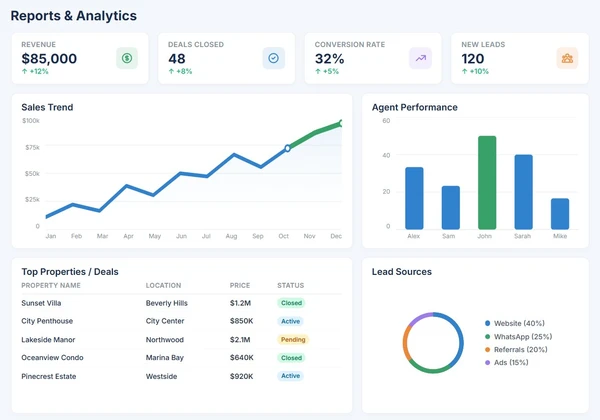600x420 pixels.
Task: Click the Closed status badge for Sunset Villa
Action: click(291, 303)
